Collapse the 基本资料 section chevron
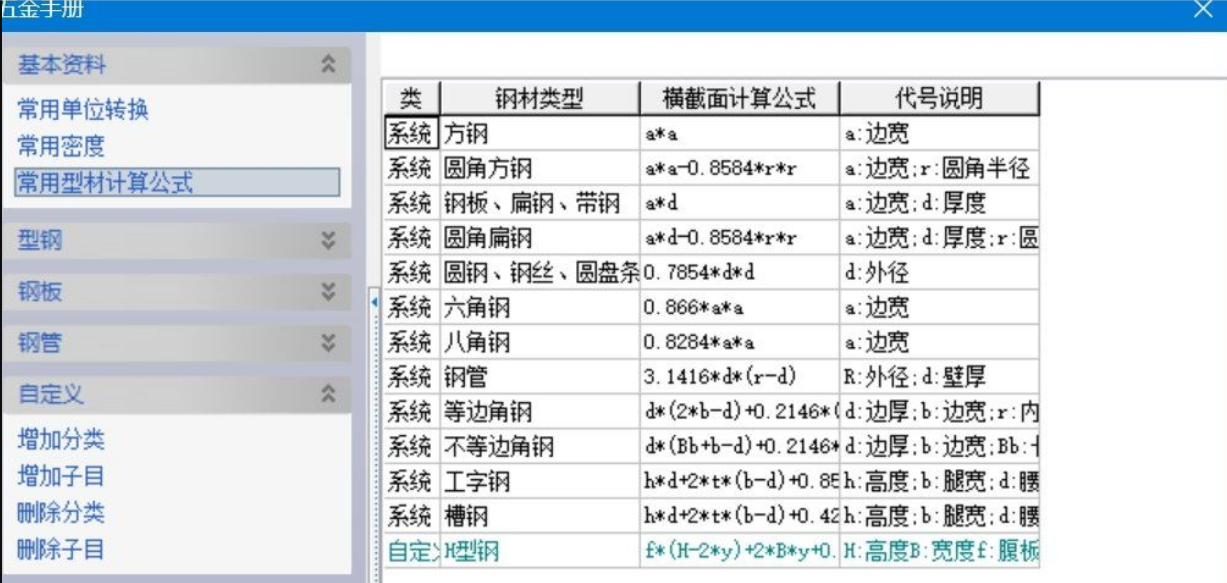Image resolution: width=1227 pixels, height=583 pixels. click(x=327, y=66)
